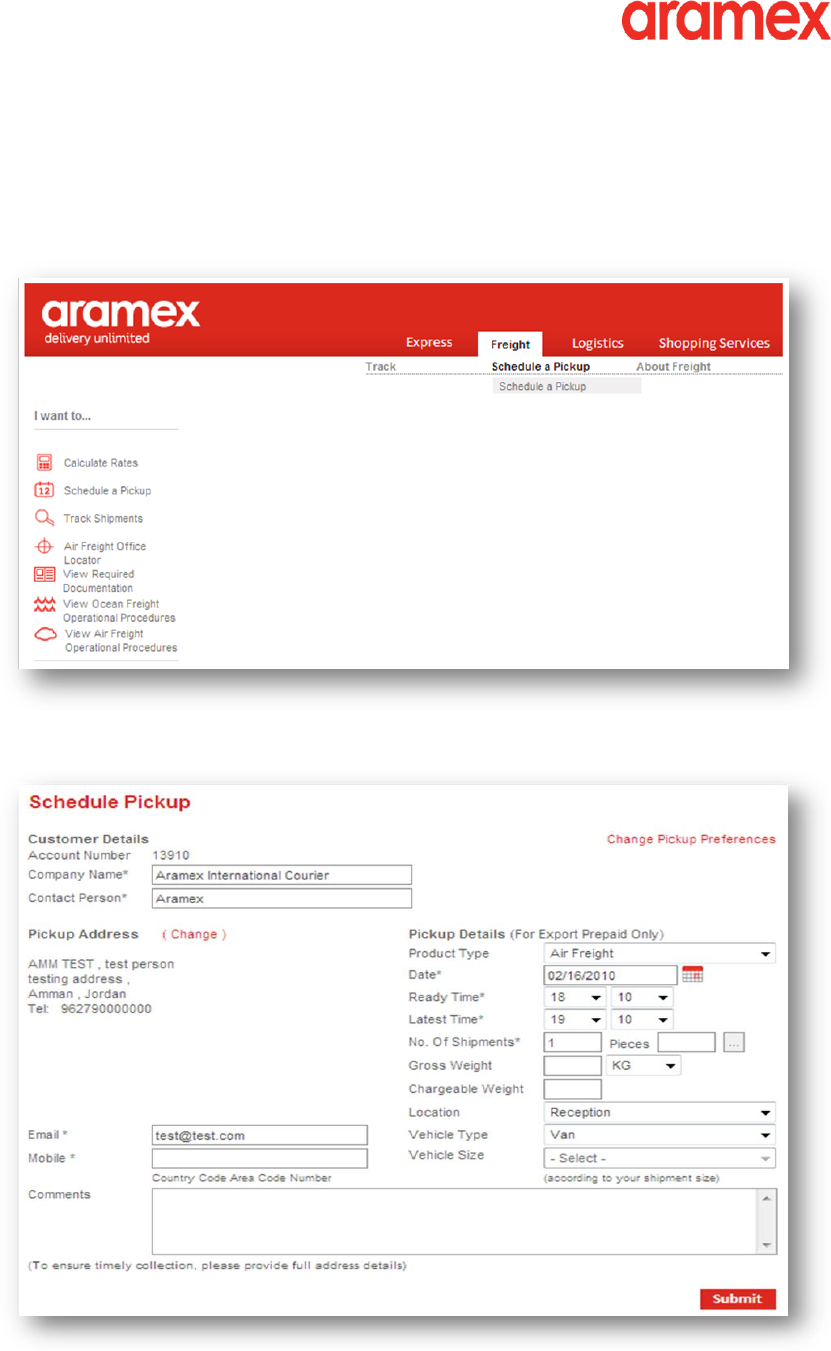The width and height of the screenshot is (831, 1351).
Task: Expand the Location dropdown
Action: coord(660,1112)
